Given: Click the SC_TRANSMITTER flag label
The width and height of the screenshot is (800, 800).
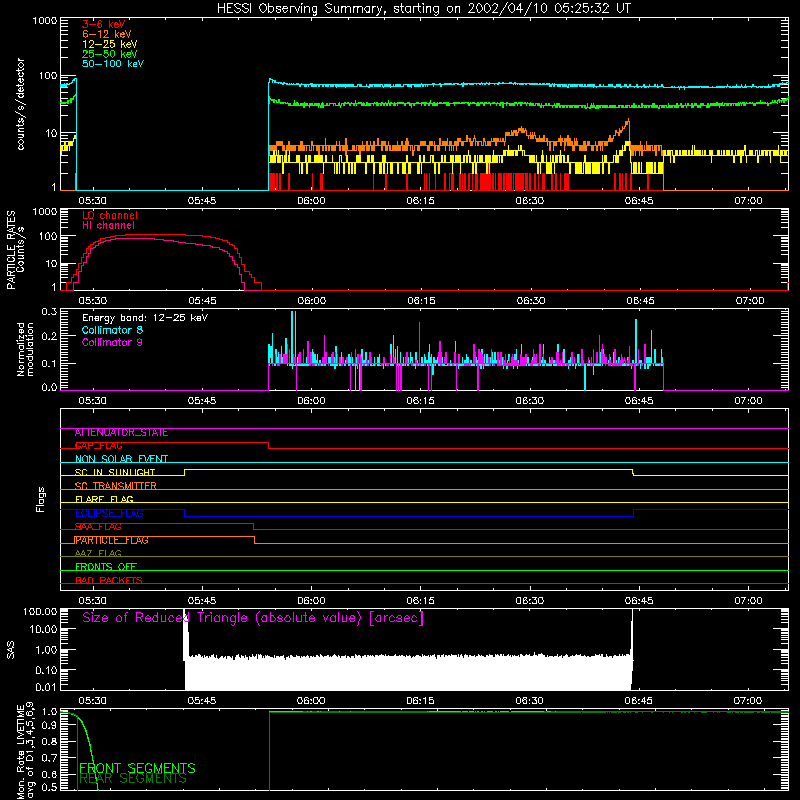Looking at the screenshot, I should [115, 486].
